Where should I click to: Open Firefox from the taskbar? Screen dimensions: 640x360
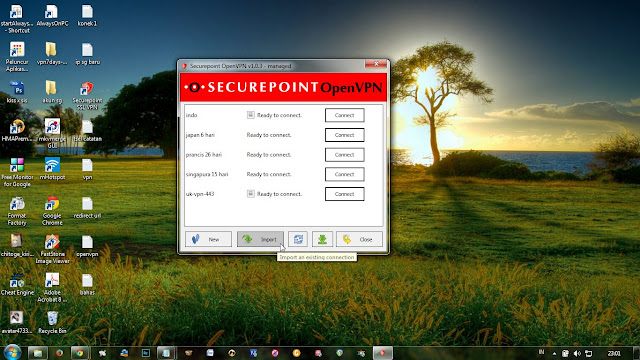click(60, 353)
